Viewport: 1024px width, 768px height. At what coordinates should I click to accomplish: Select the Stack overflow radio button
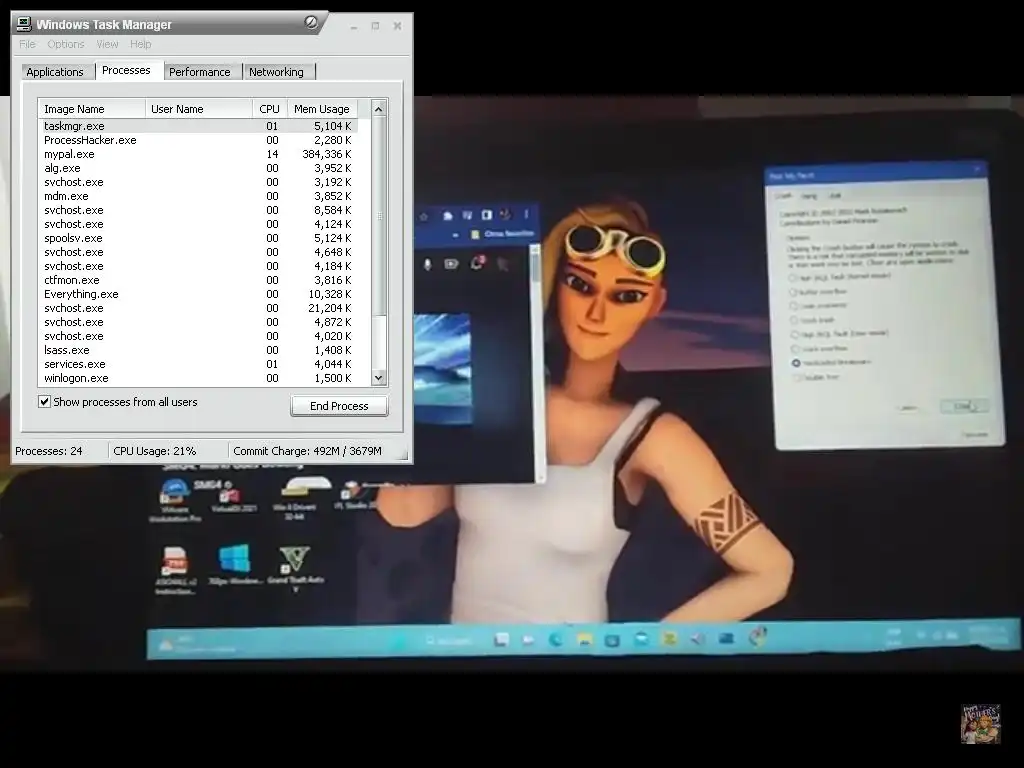pos(795,349)
